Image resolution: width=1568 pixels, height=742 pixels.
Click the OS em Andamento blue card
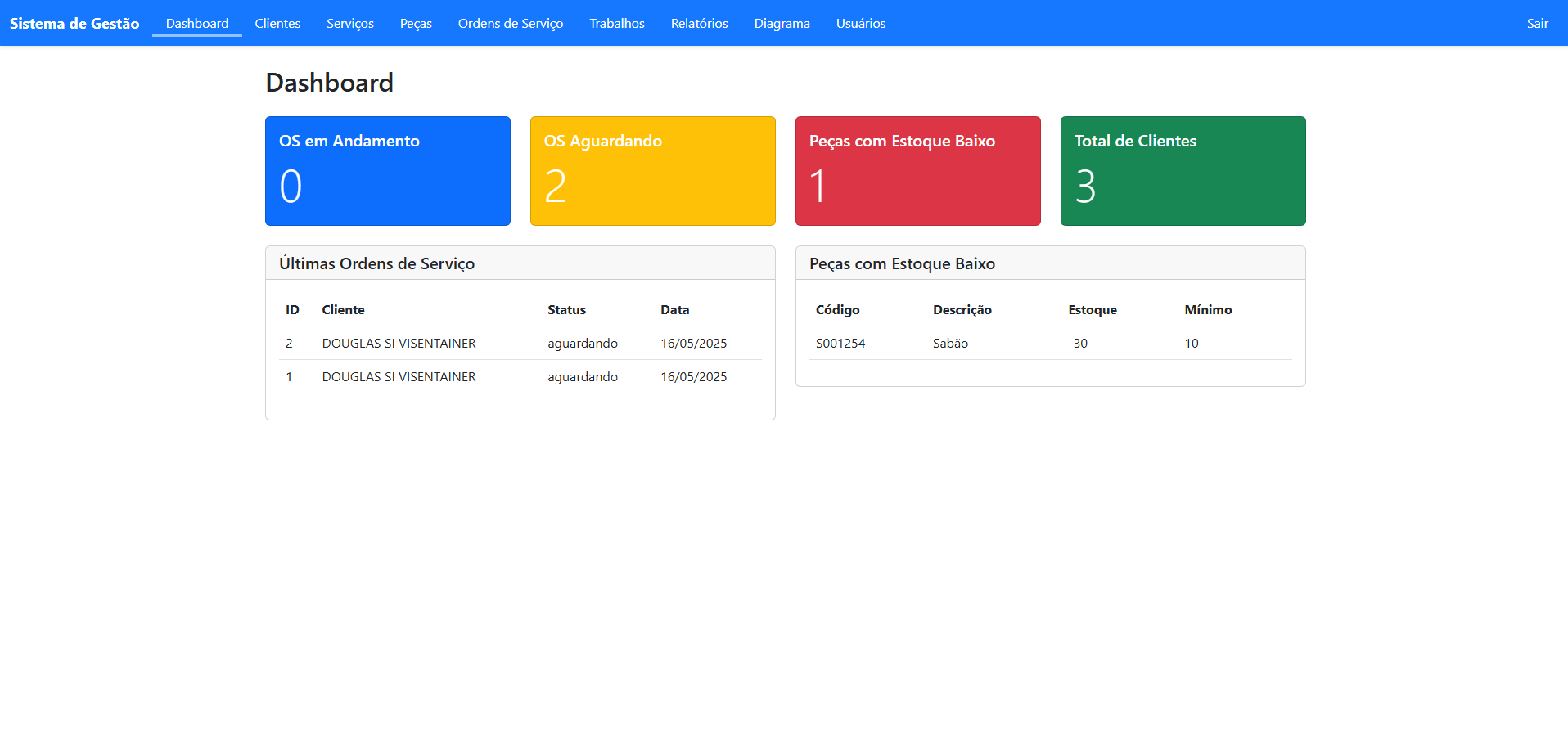pyautogui.click(x=388, y=171)
